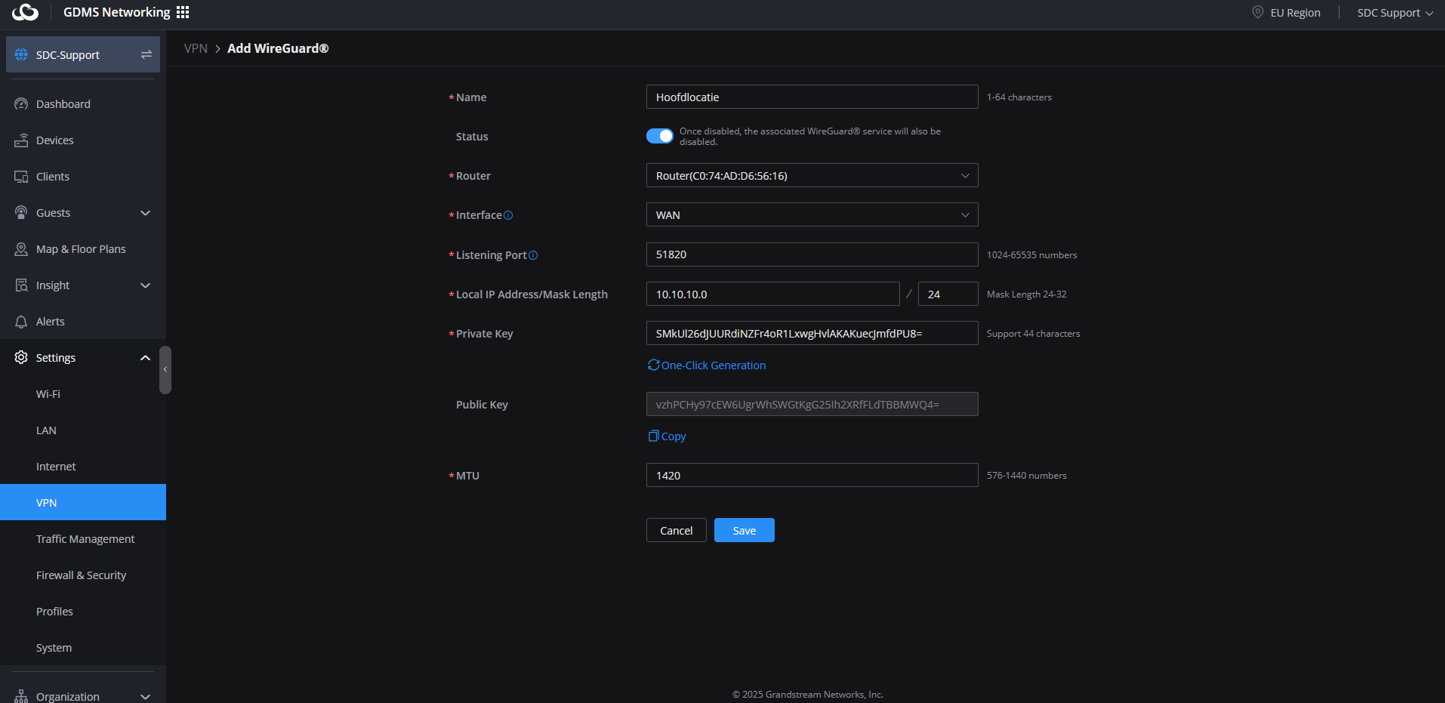
Task: Expand the Organization submenu chevron
Action: point(145,696)
